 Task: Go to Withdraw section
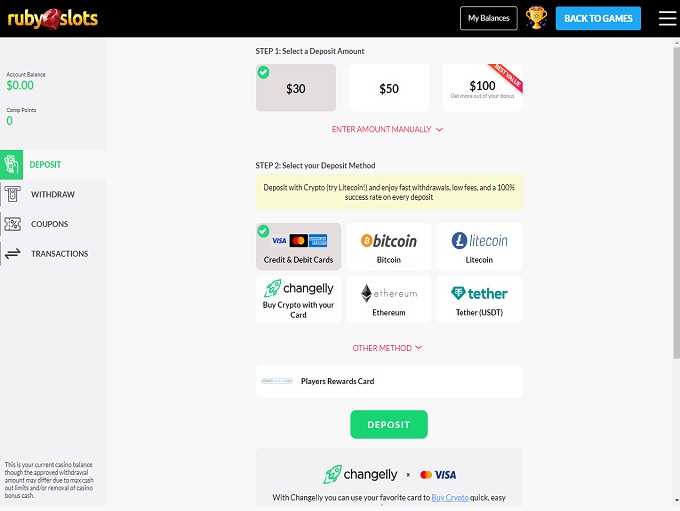pos(53,194)
